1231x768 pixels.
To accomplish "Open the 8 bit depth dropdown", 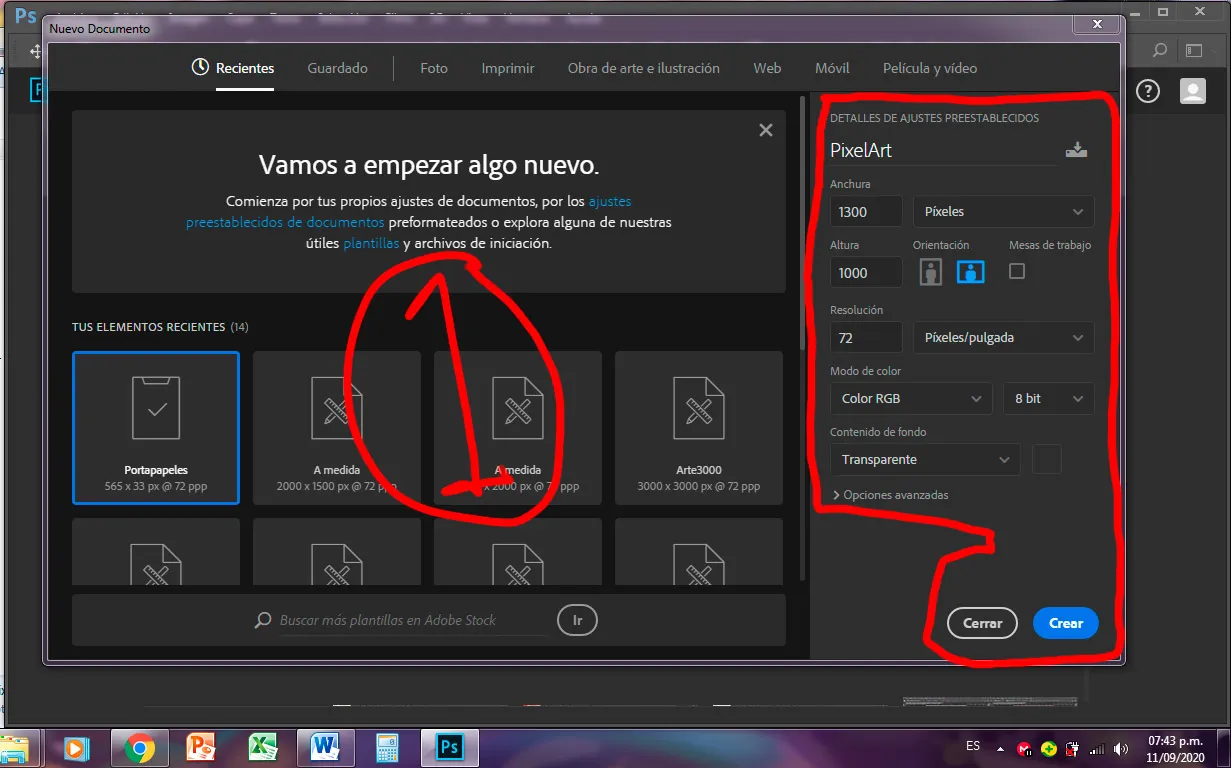I will pyautogui.click(x=1048, y=398).
